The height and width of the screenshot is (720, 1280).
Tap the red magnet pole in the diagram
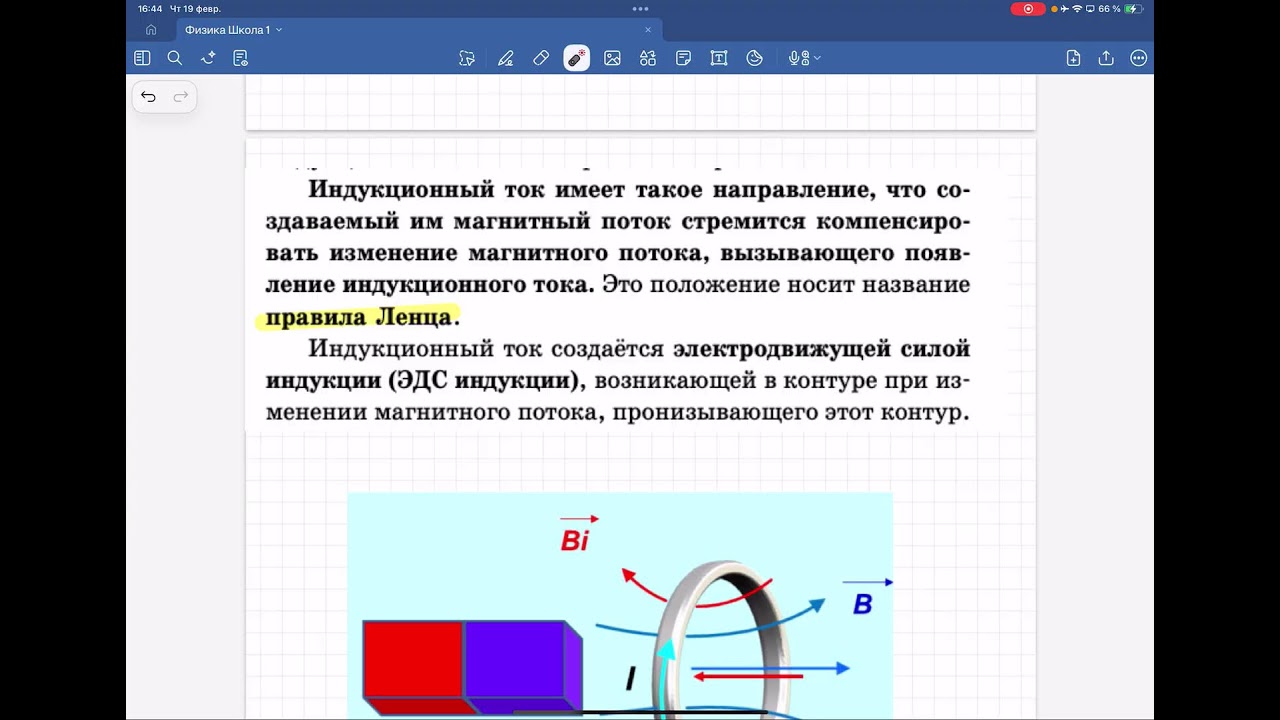413,660
